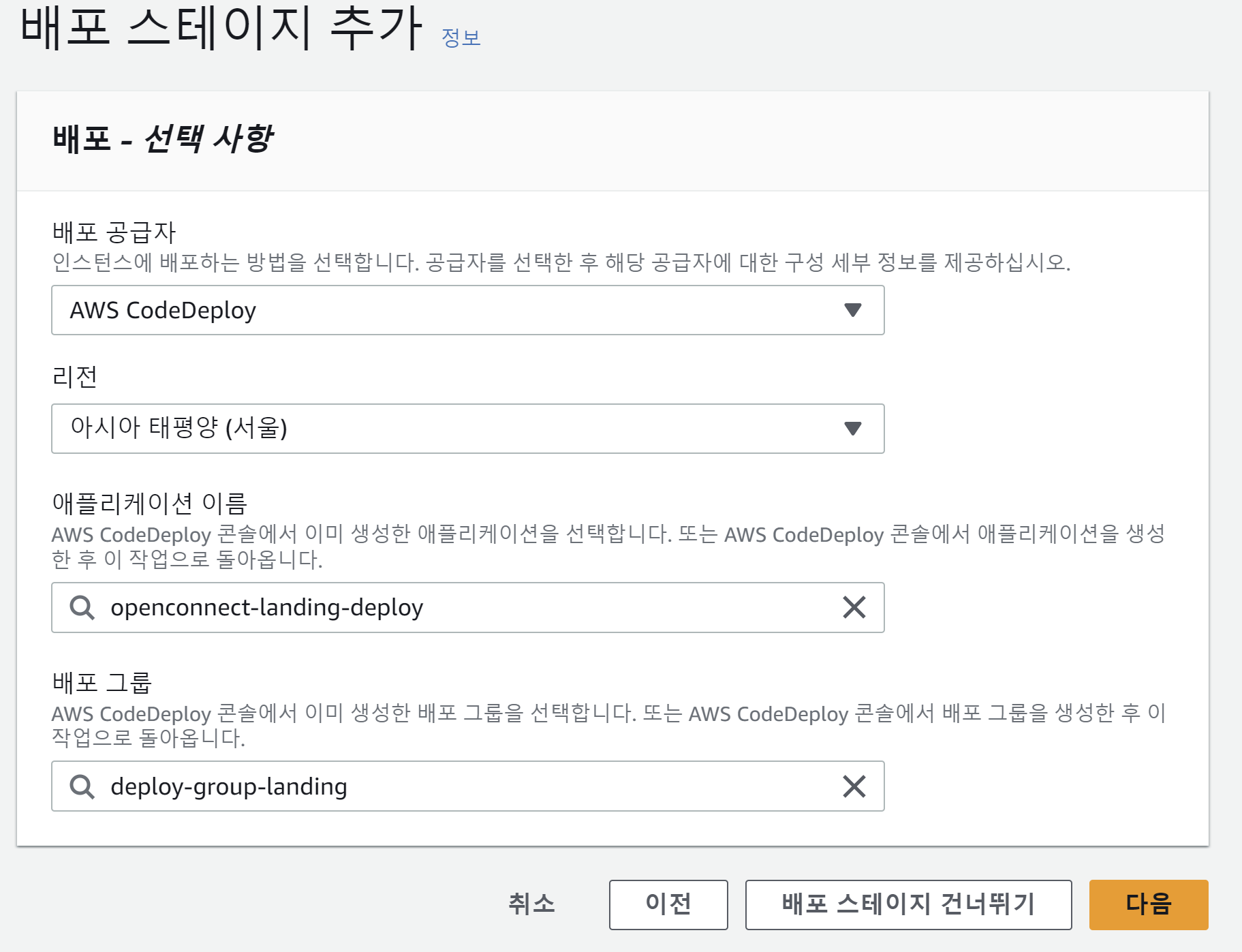Click the 애플리케이션 이름 label
Screen dimensions: 1242x952
(x=149, y=504)
